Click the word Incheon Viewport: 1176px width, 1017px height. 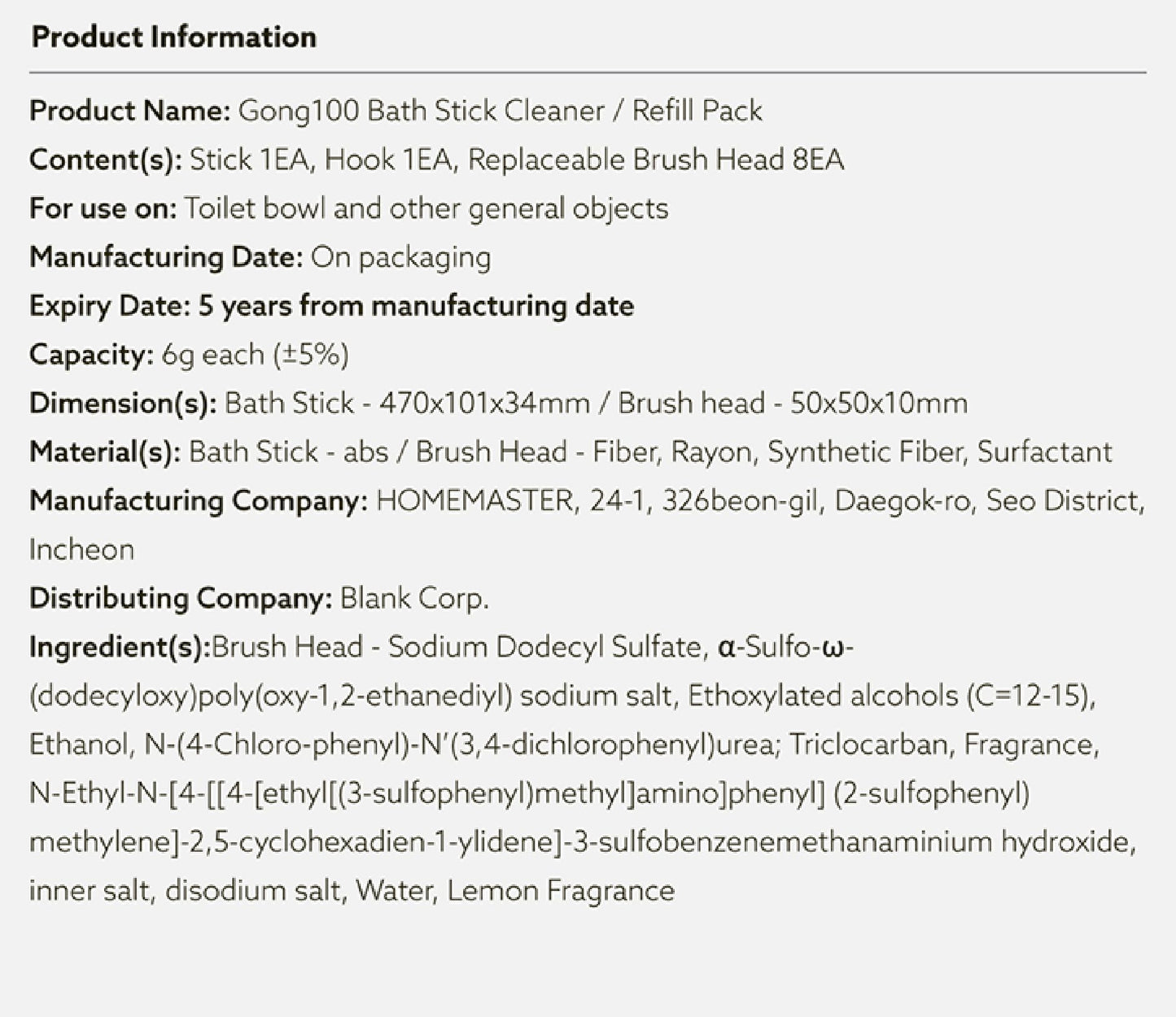click(x=81, y=550)
